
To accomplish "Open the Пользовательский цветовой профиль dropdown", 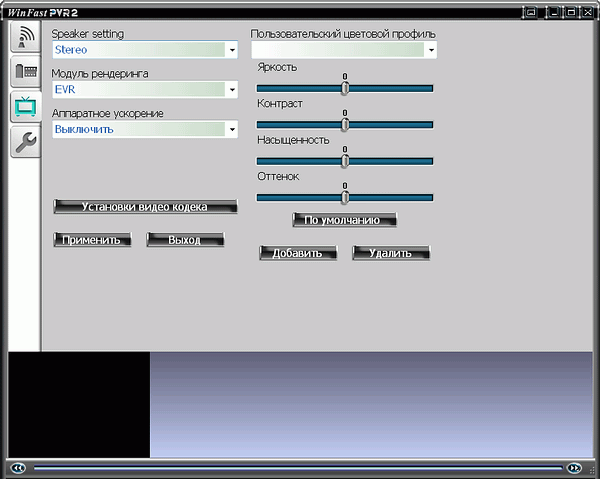I will point(431,49).
